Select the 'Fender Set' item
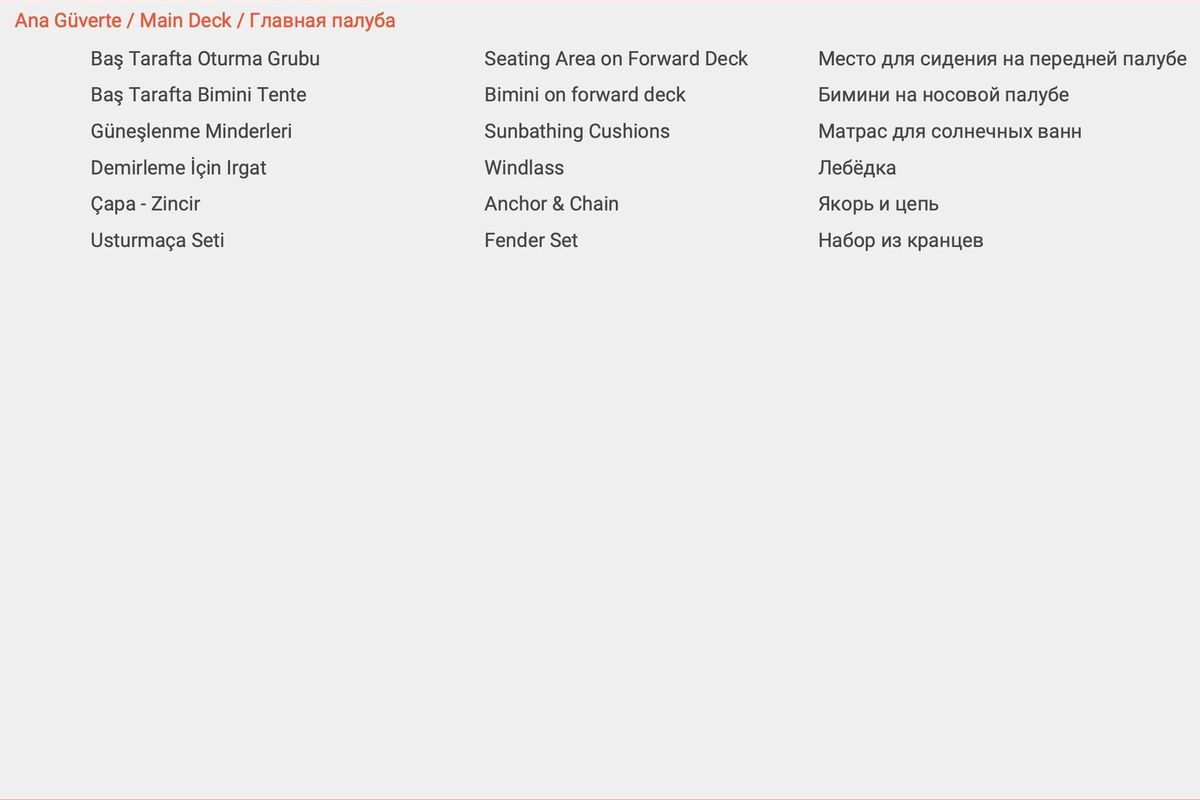The image size is (1200, 800). click(531, 241)
